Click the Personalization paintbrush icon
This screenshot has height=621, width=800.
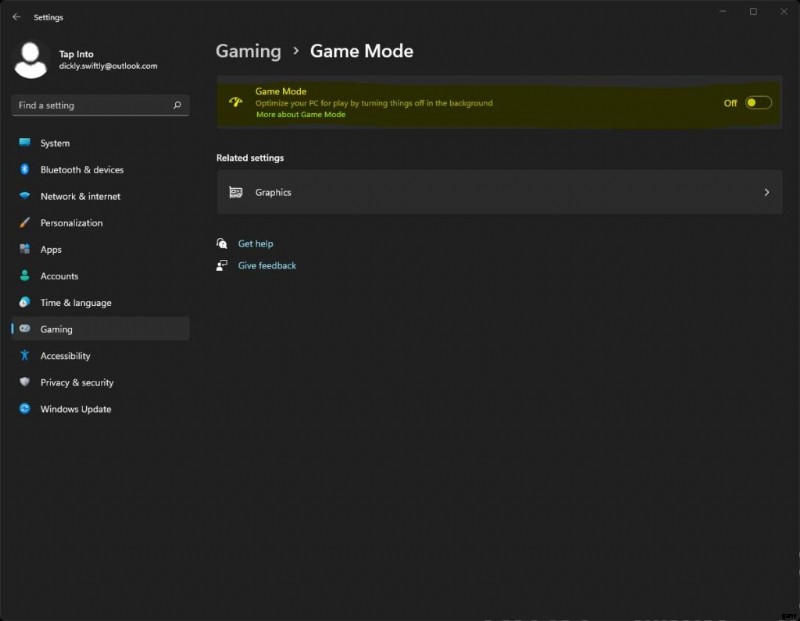tap(24, 222)
